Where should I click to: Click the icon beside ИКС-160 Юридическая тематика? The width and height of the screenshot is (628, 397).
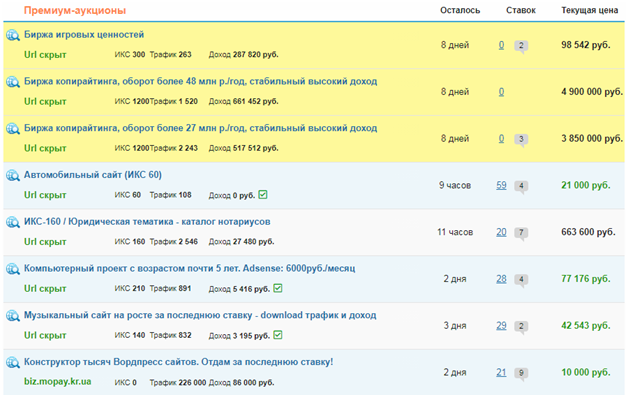[x=13, y=222]
